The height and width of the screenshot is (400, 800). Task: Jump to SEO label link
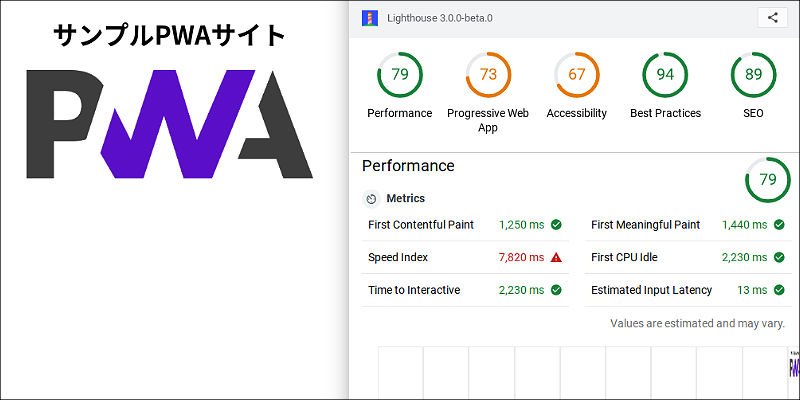tap(753, 113)
